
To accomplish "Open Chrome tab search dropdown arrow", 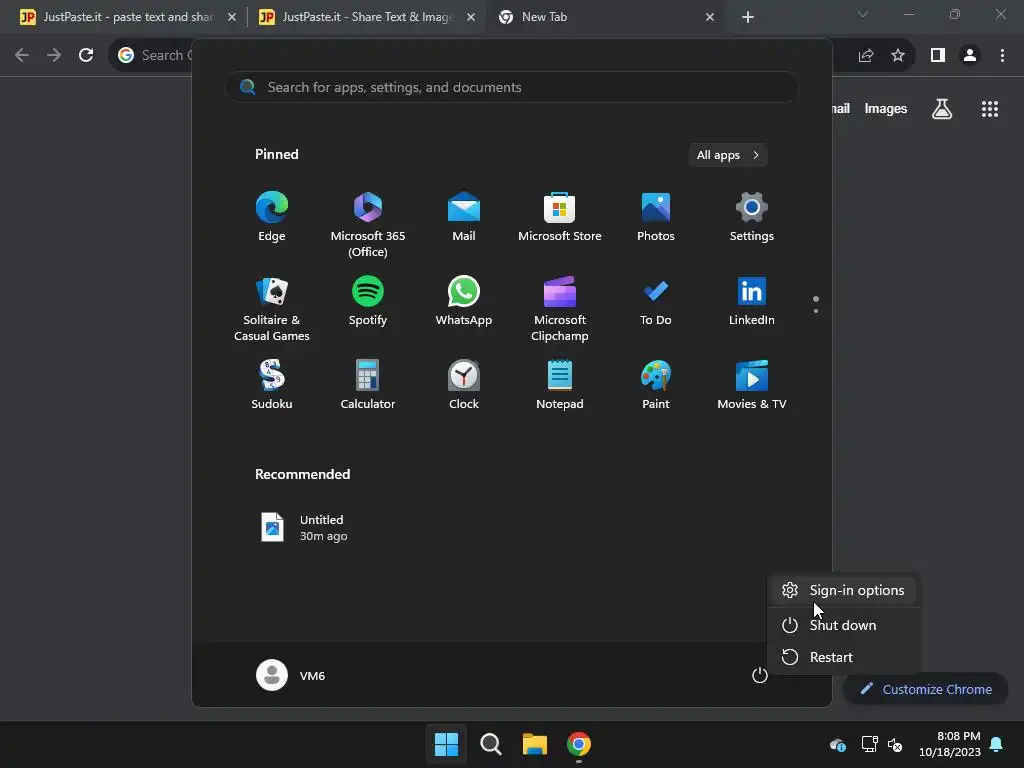I will point(863,14).
